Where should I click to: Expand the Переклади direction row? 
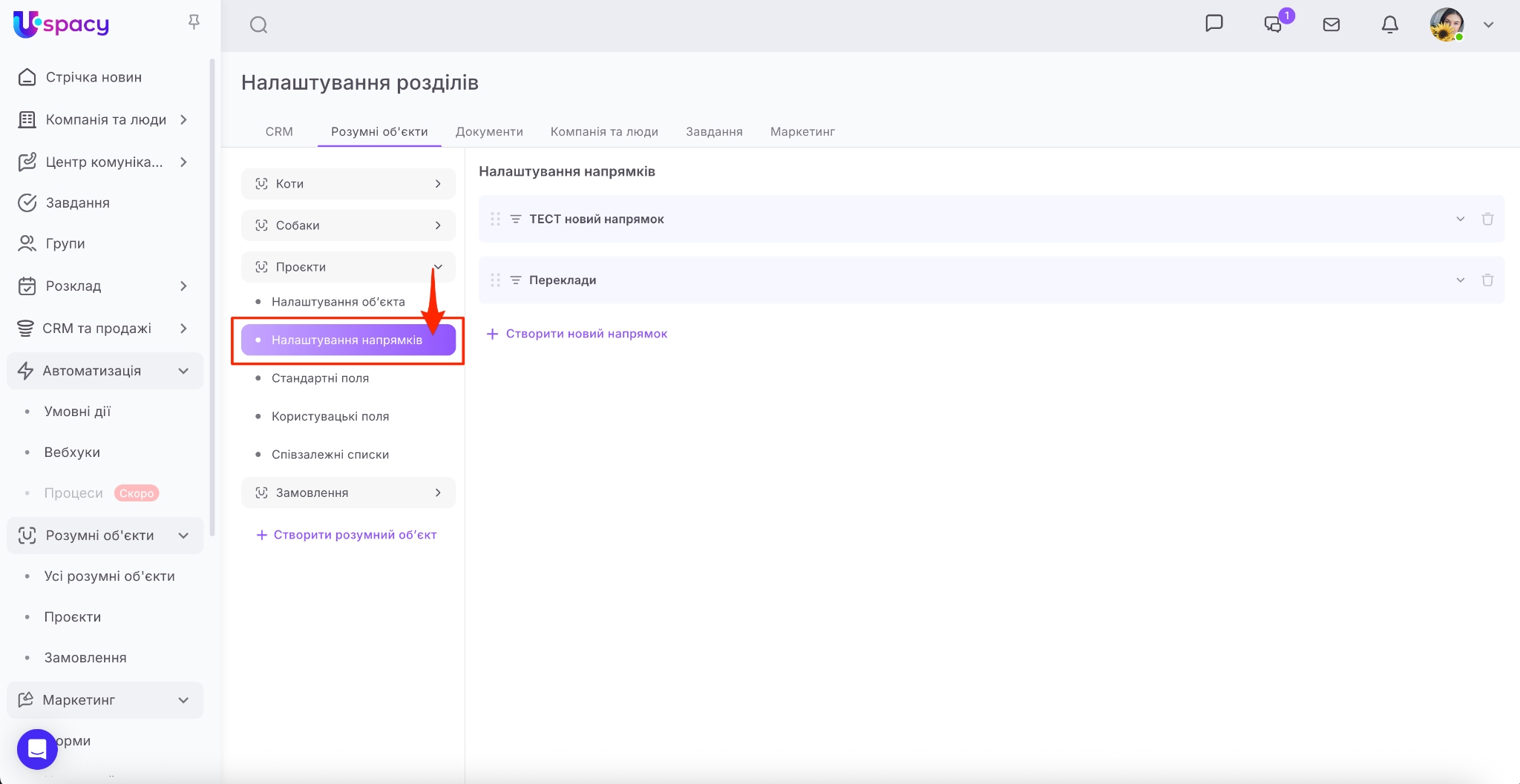coord(1460,280)
